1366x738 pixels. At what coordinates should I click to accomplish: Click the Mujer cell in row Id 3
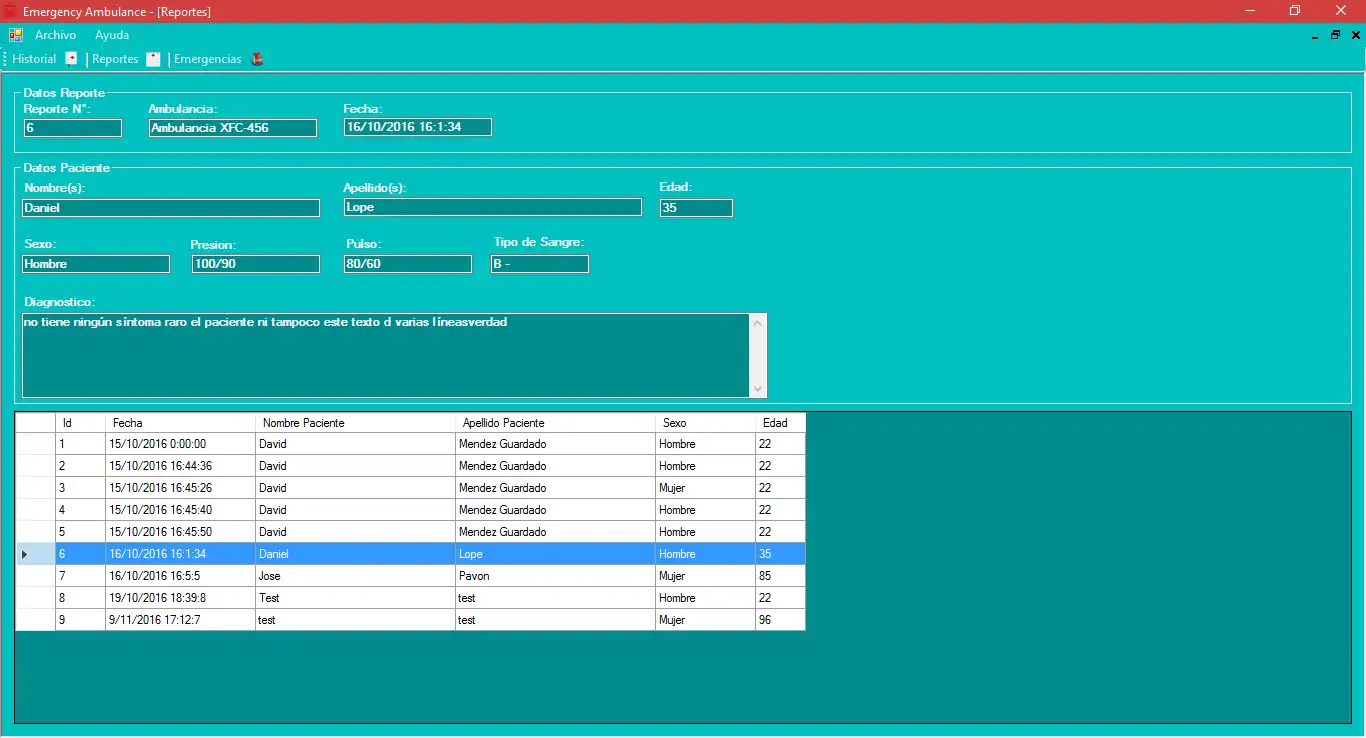[x=705, y=488]
